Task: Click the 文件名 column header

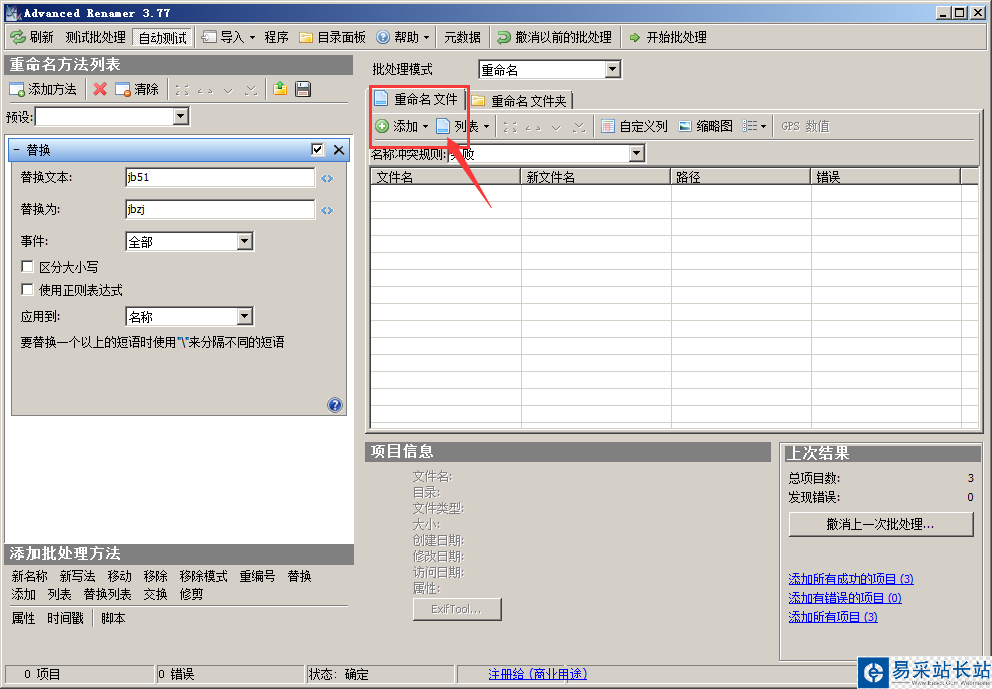Action: tap(445, 177)
